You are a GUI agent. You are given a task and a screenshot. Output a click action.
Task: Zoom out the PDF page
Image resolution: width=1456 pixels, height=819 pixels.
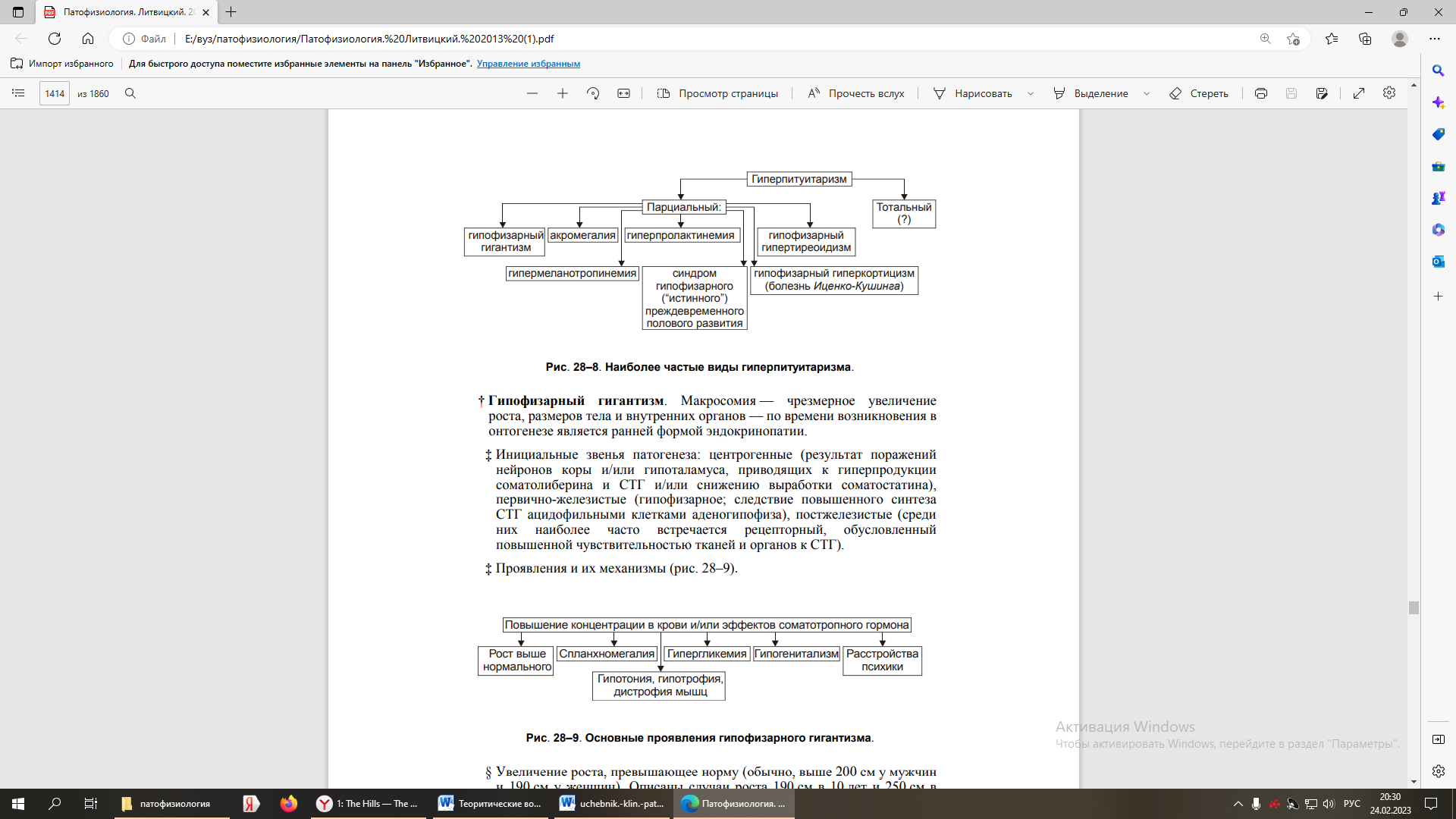(532, 93)
